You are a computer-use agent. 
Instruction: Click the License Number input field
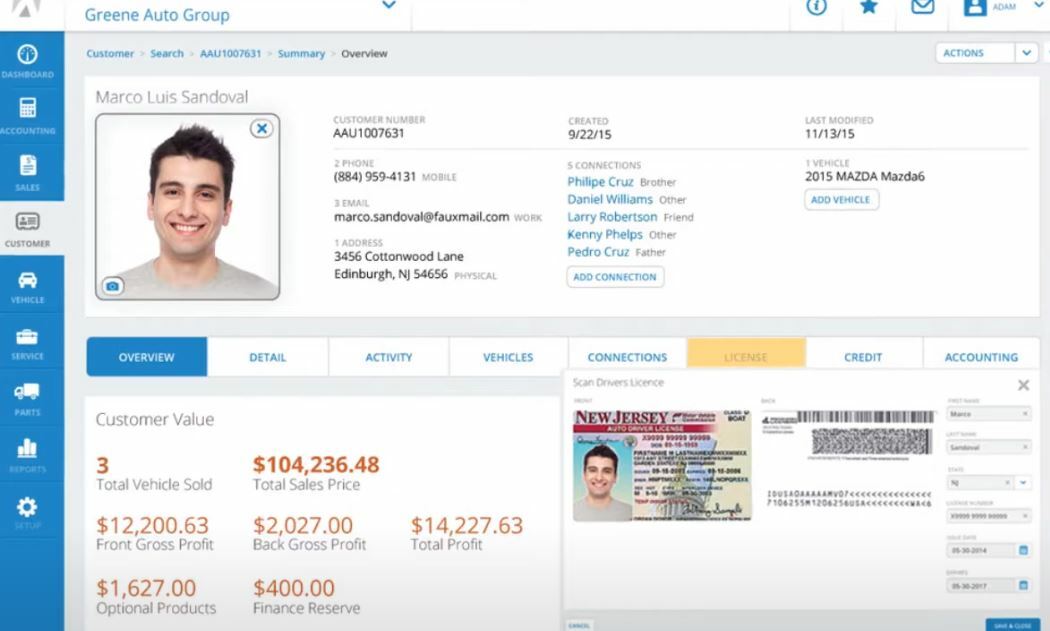coord(985,517)
